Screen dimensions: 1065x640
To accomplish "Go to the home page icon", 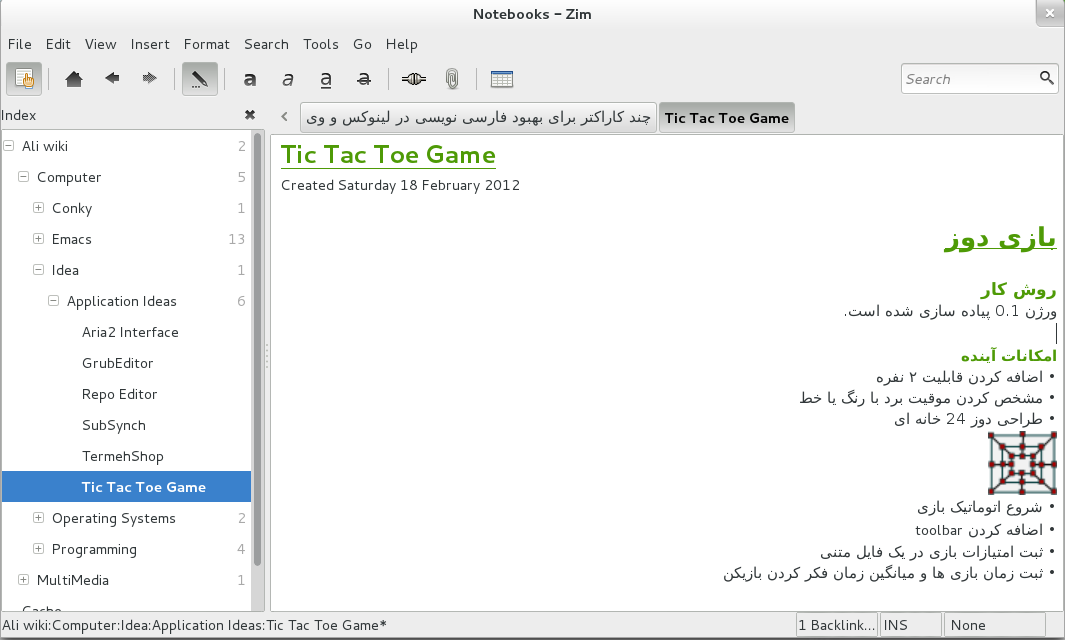I will coord(74,79).
